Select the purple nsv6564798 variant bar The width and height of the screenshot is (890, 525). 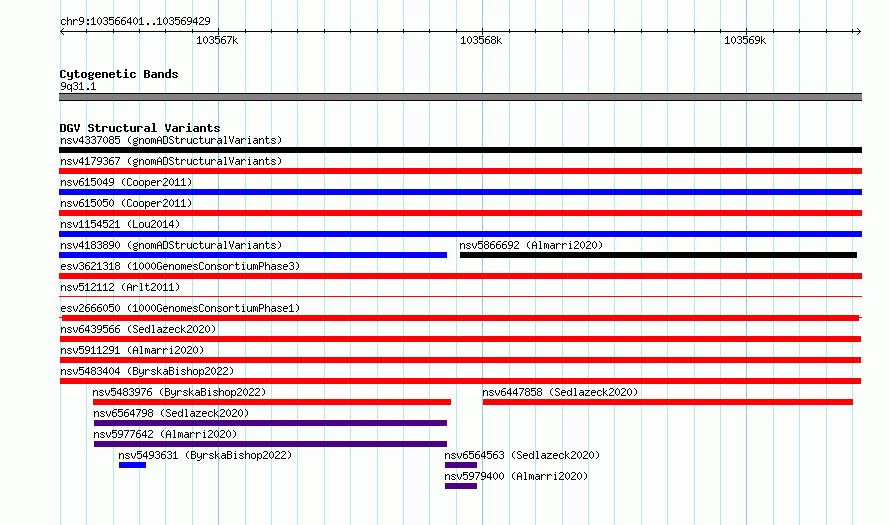[x=270, y=423]
